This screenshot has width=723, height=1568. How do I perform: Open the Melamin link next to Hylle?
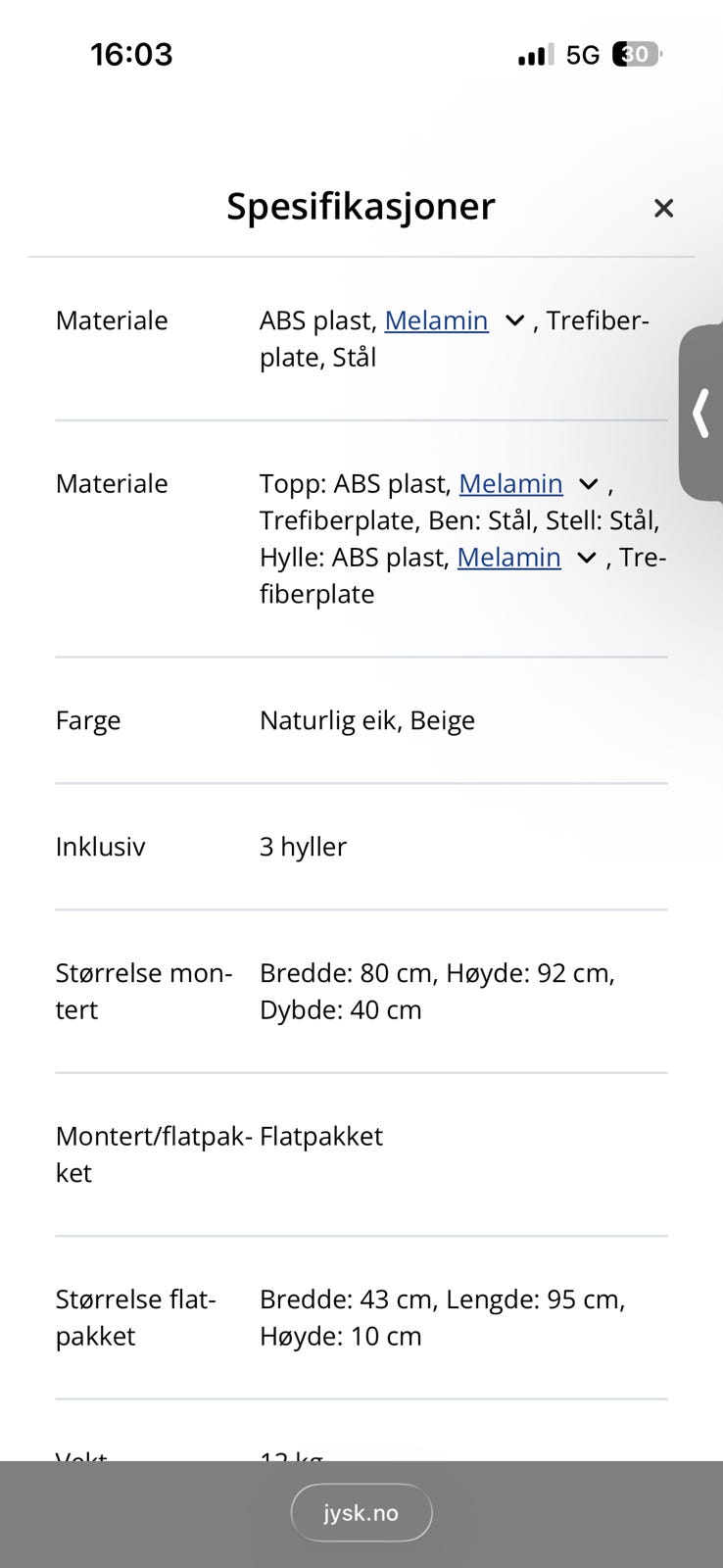508,557
